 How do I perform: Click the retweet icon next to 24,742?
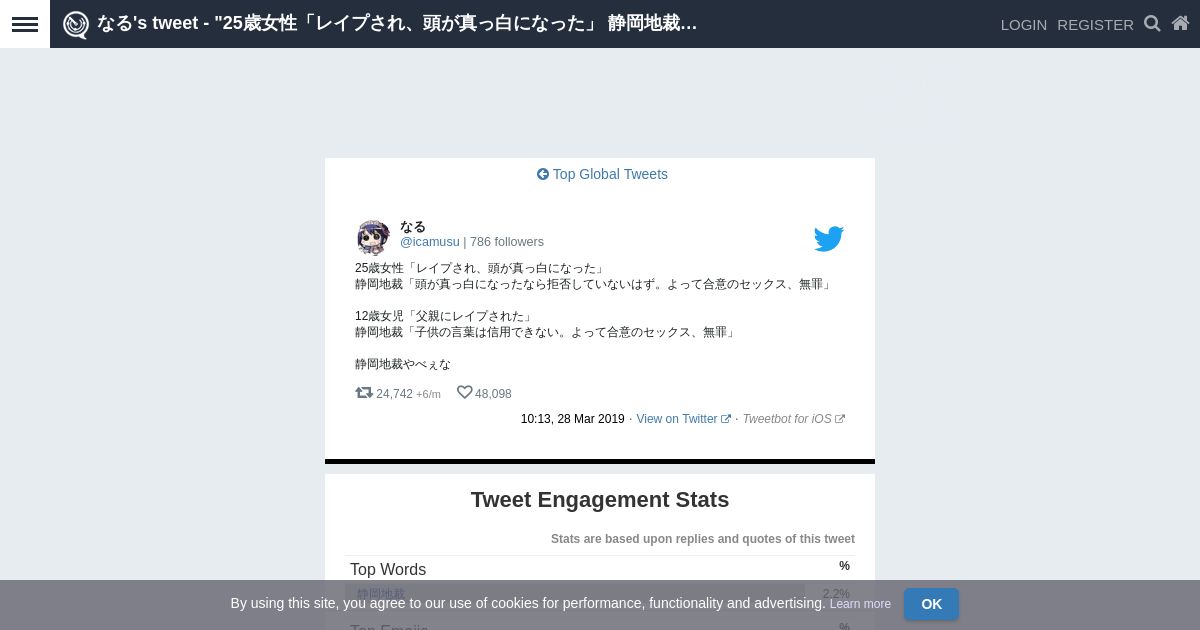pos(364,393)
